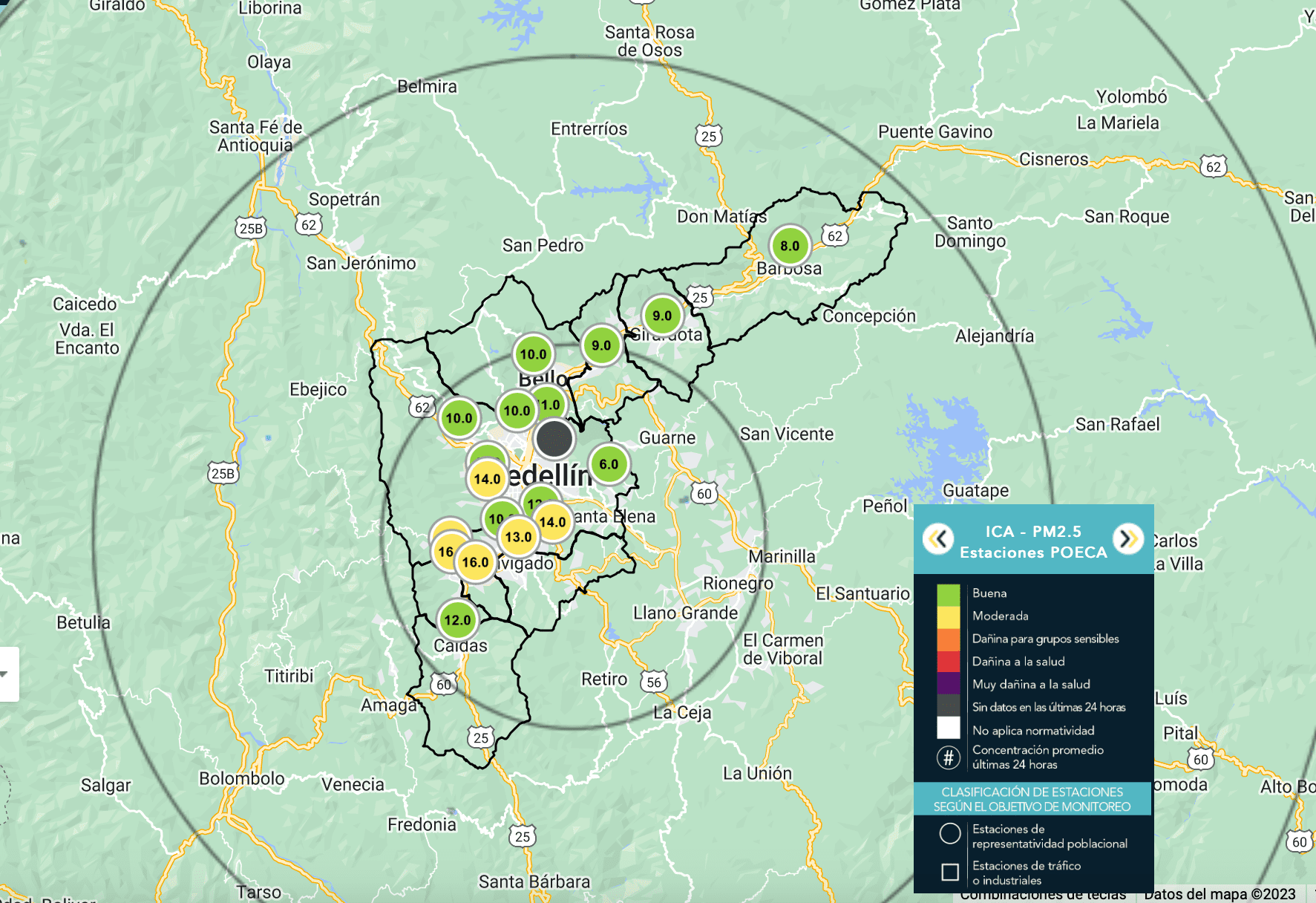Viewport: 1316px width, 903px height.
Task: Select the Clasificación de Estaciones section header
Action: click(1033, 798)
